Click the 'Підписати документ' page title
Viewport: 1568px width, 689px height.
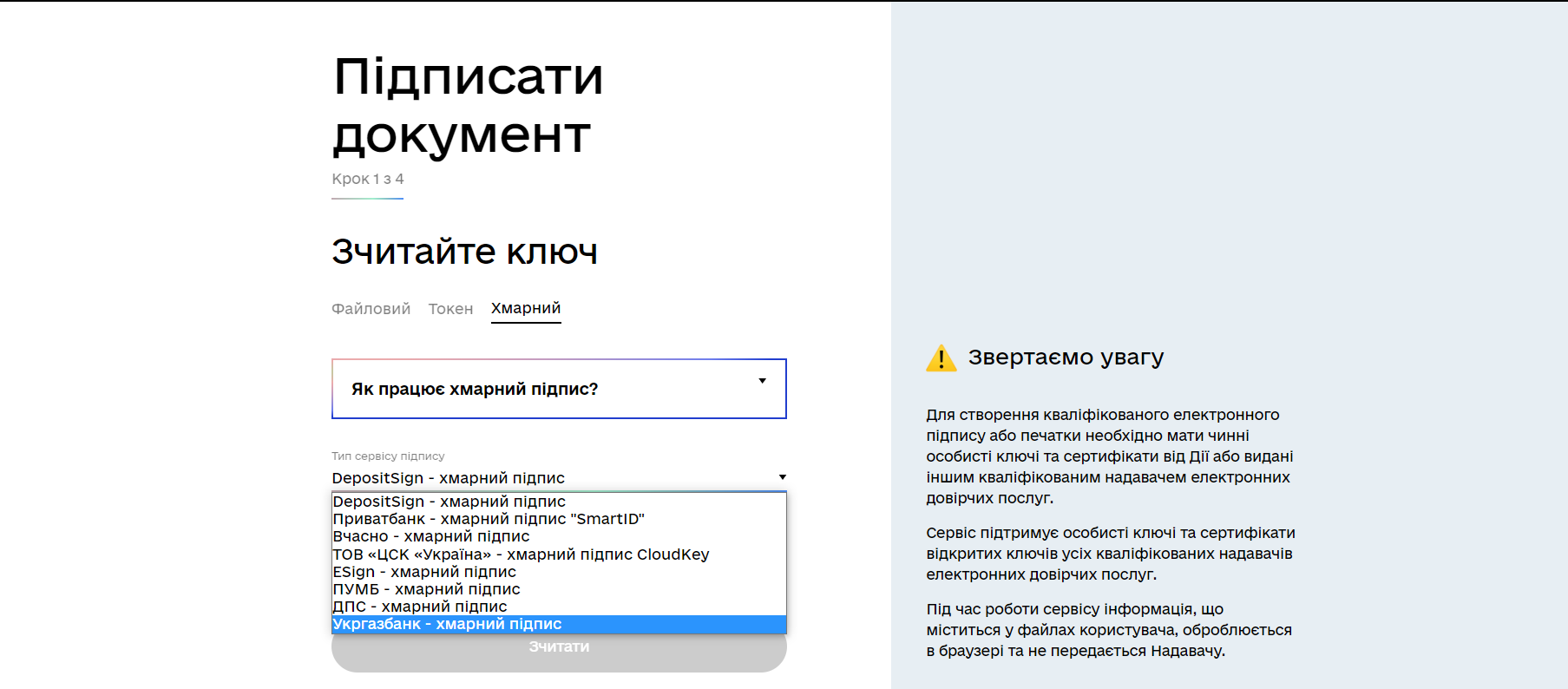click(x=468, y=106)
